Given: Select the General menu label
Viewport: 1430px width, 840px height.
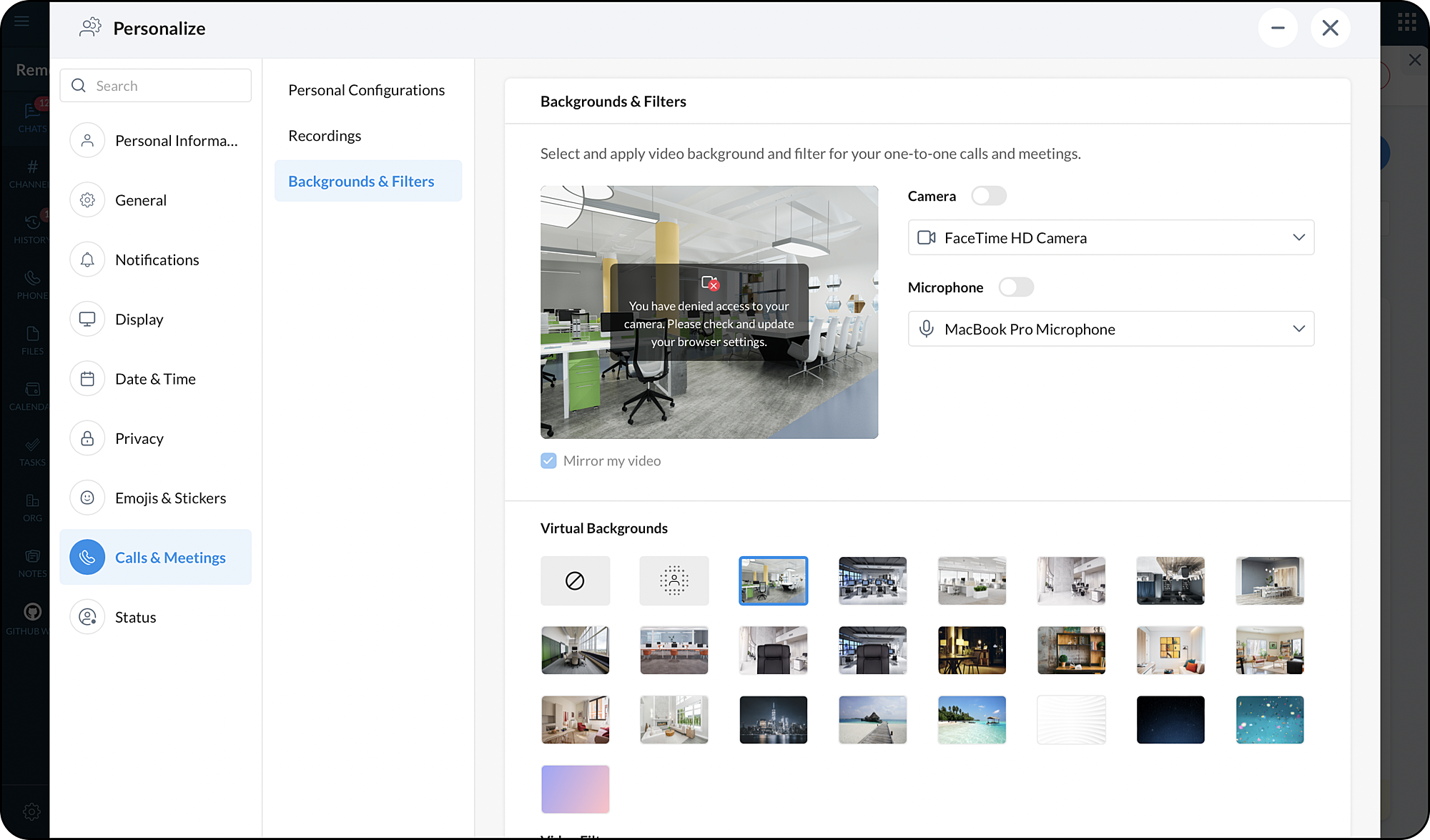Looking at the screenshot, I should coord(141,200).
